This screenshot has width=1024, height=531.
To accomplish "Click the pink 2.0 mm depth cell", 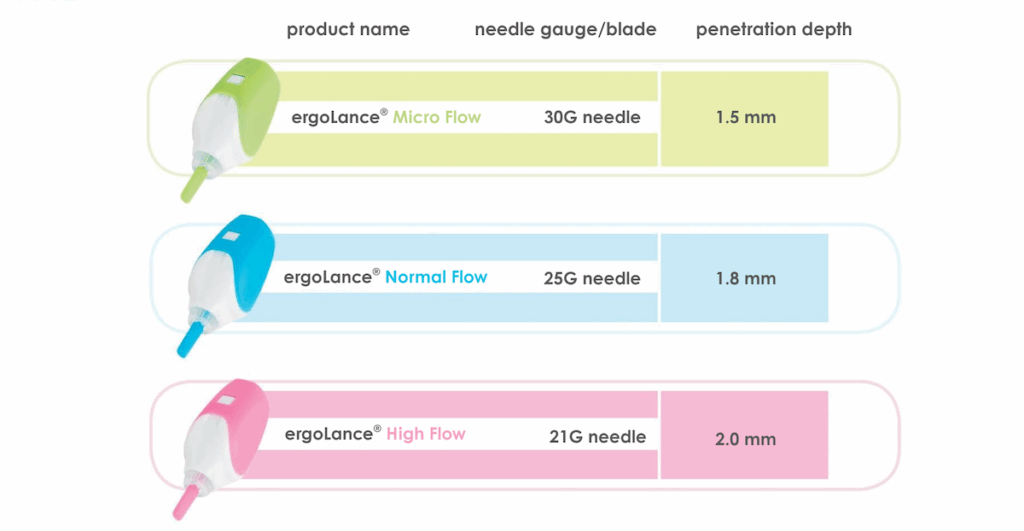I will pyautogui.click(x=745, y=439).
